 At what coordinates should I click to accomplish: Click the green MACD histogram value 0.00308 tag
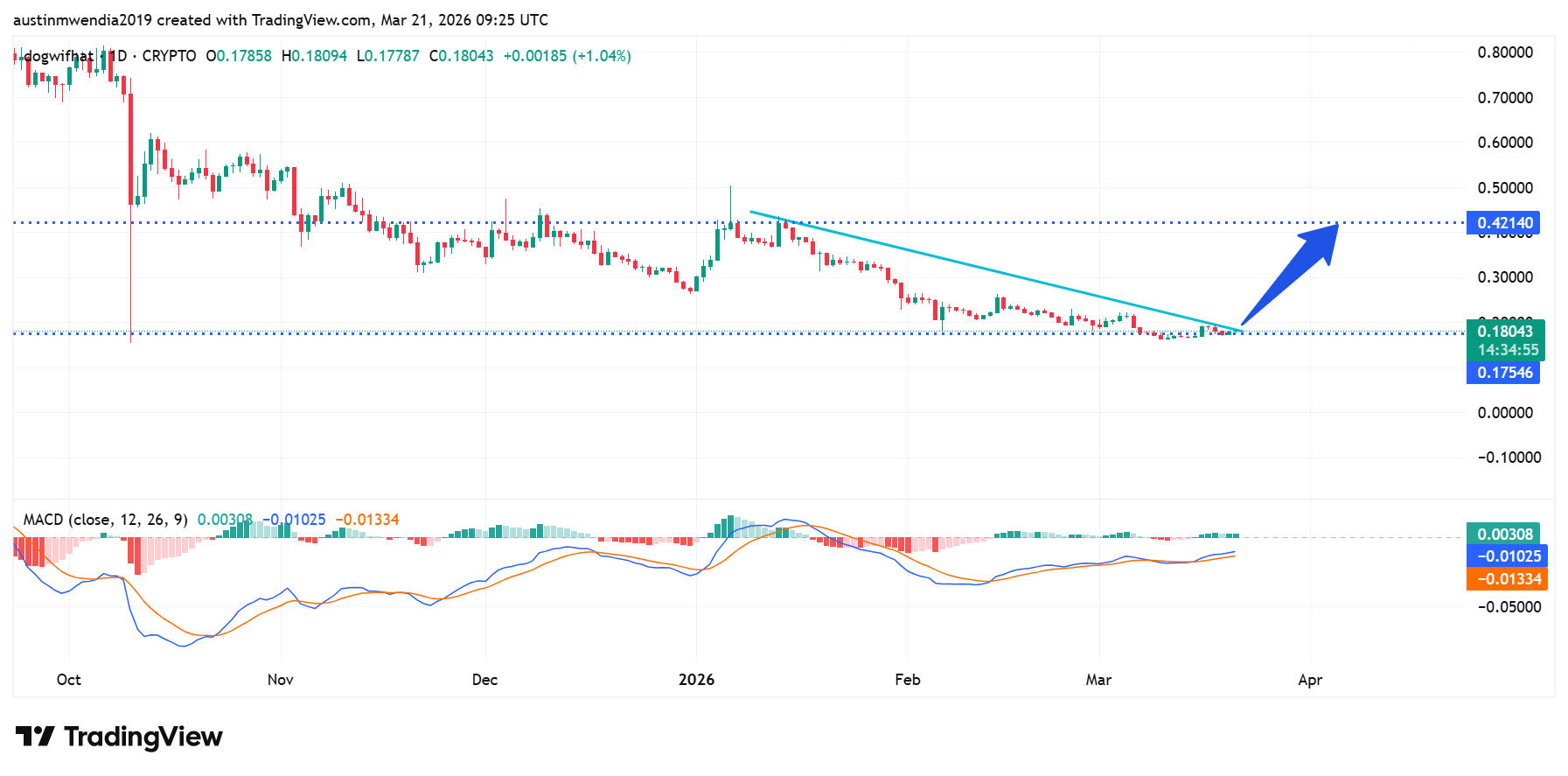click(x=1503, y=535)
